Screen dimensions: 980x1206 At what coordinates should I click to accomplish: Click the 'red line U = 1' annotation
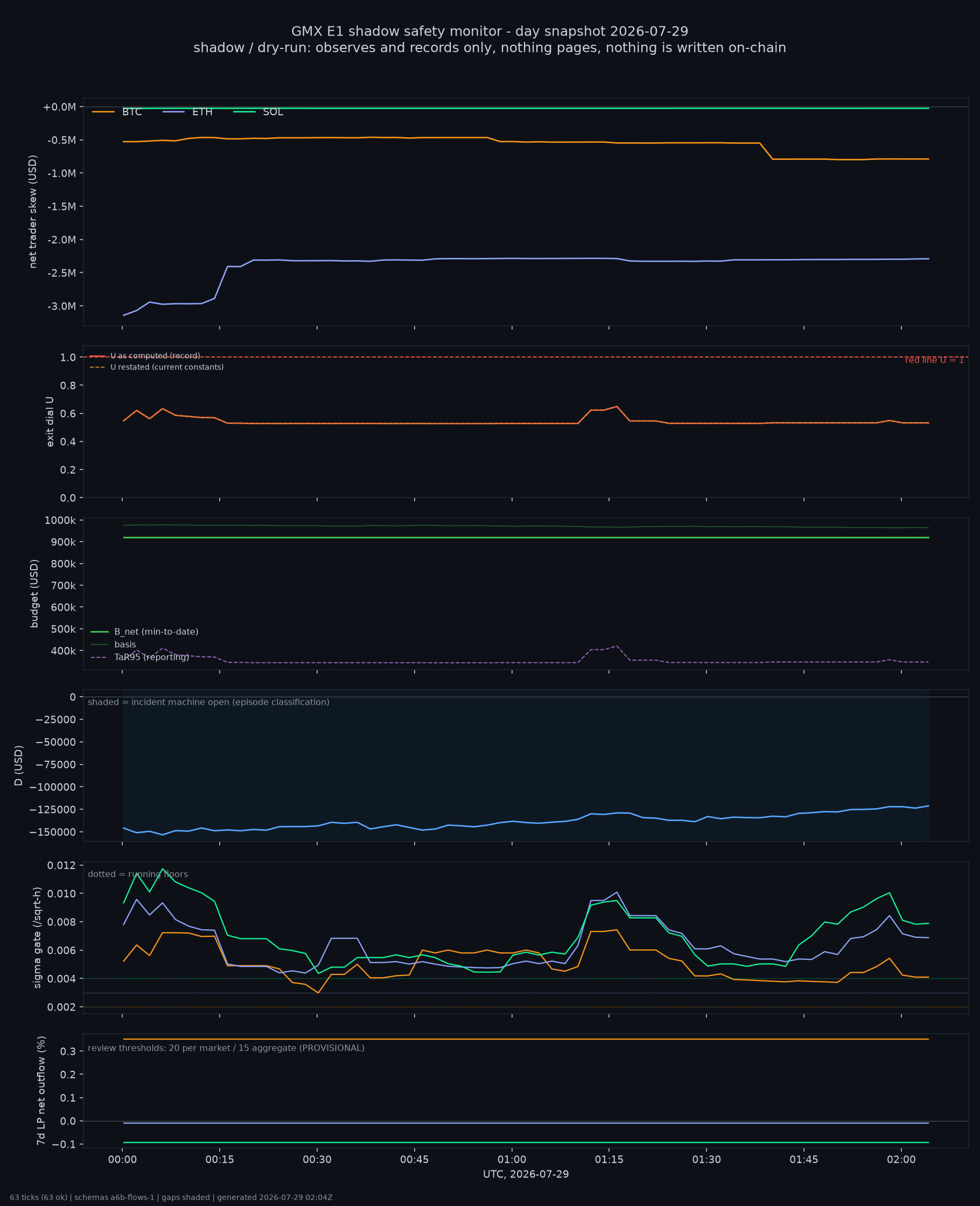point(934,360)
